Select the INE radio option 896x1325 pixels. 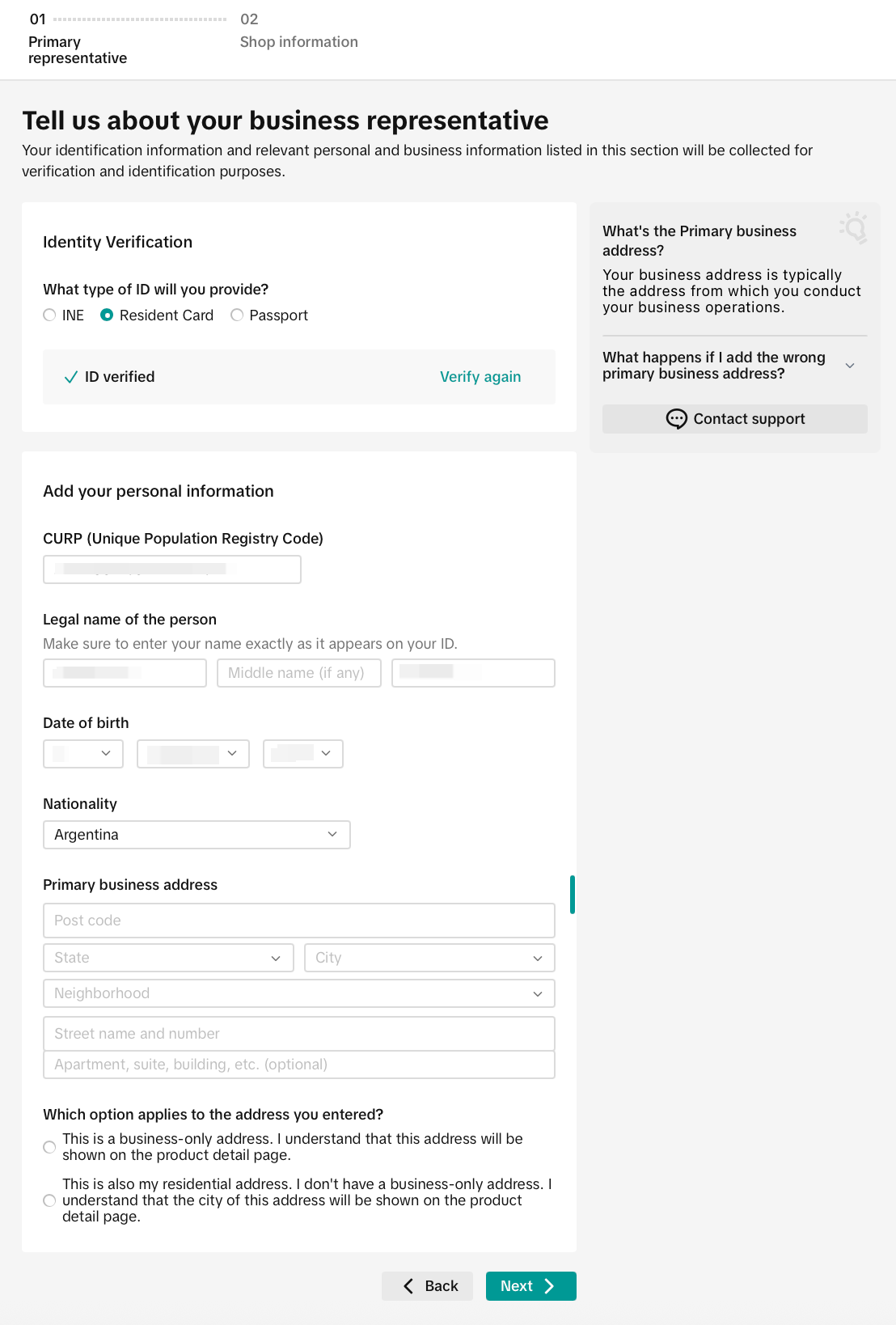pos(49,315)
